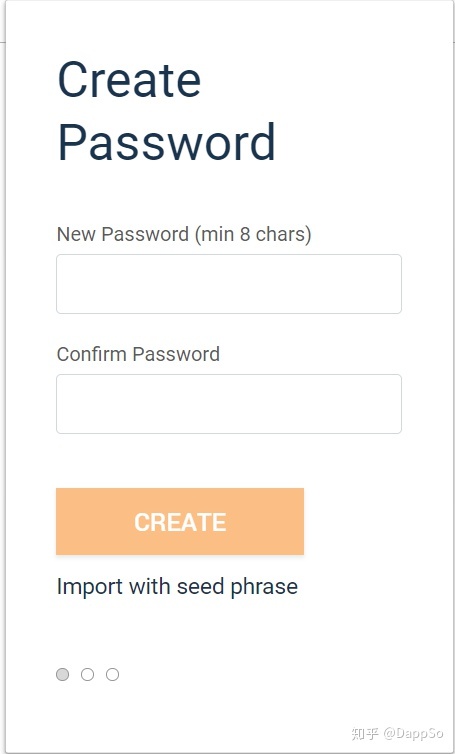The image size is (455, 754).
Task: Click the 'Create Password' heading
Action: (166, 111)
